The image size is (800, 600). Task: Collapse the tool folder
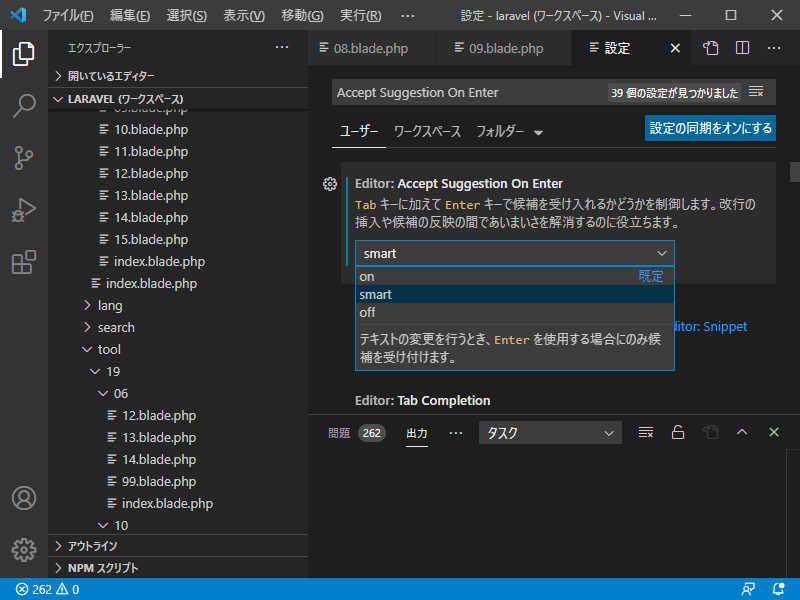(x=108, y=349)
